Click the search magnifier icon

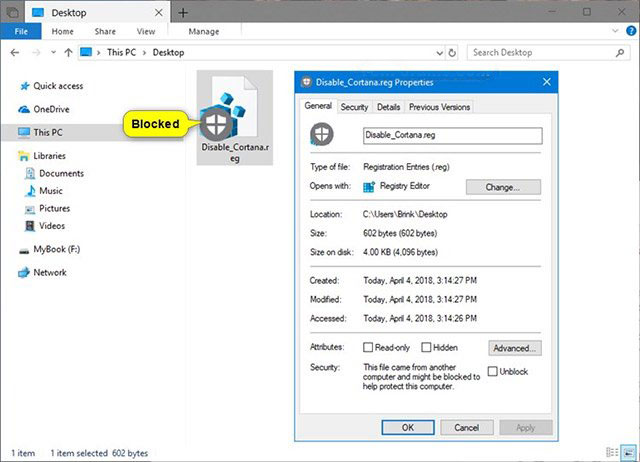(x=620, y=52)
